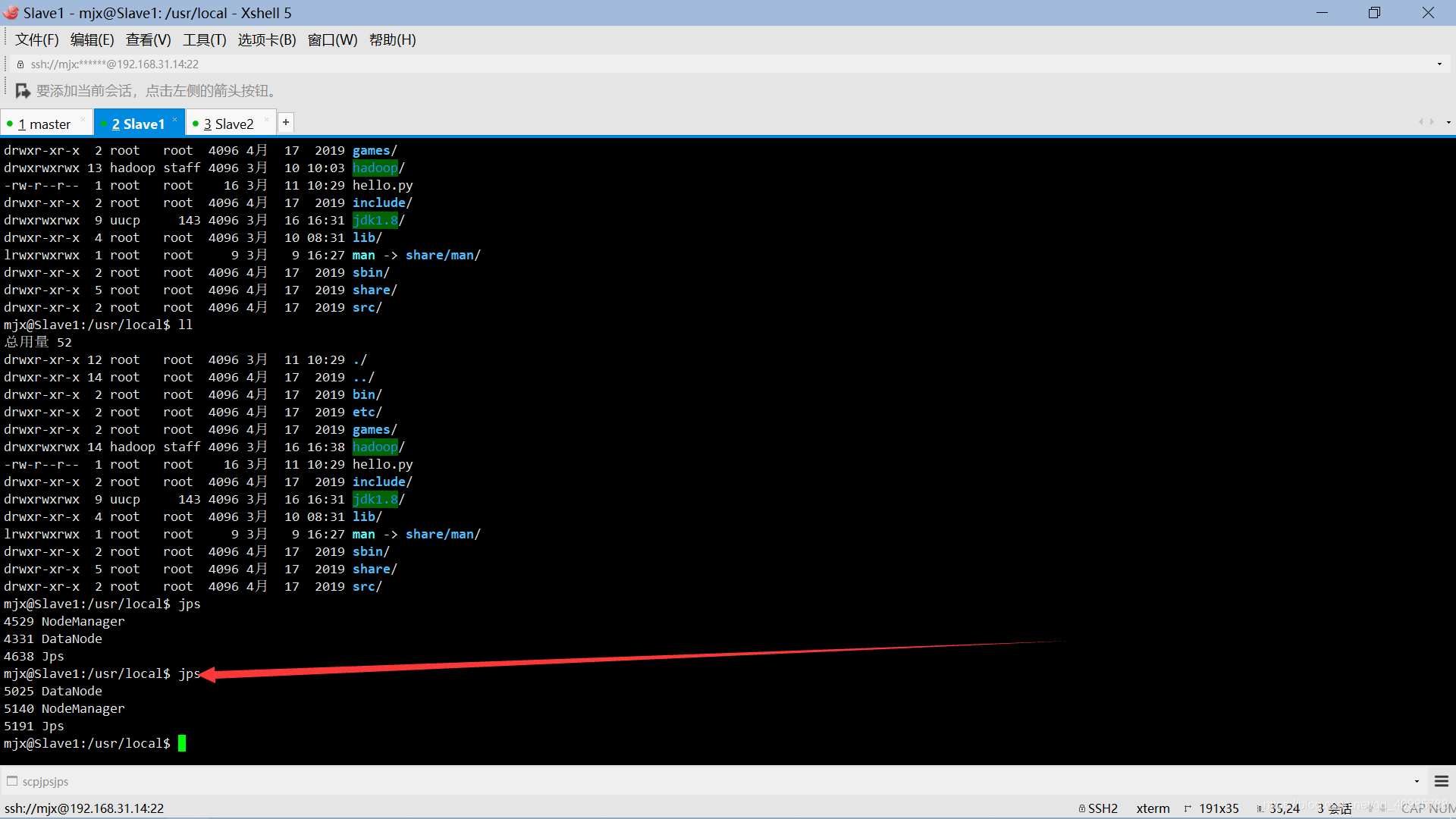Minimize the Xshell window
This screenshot has width=1456, height=819.
click(1322, 13)
